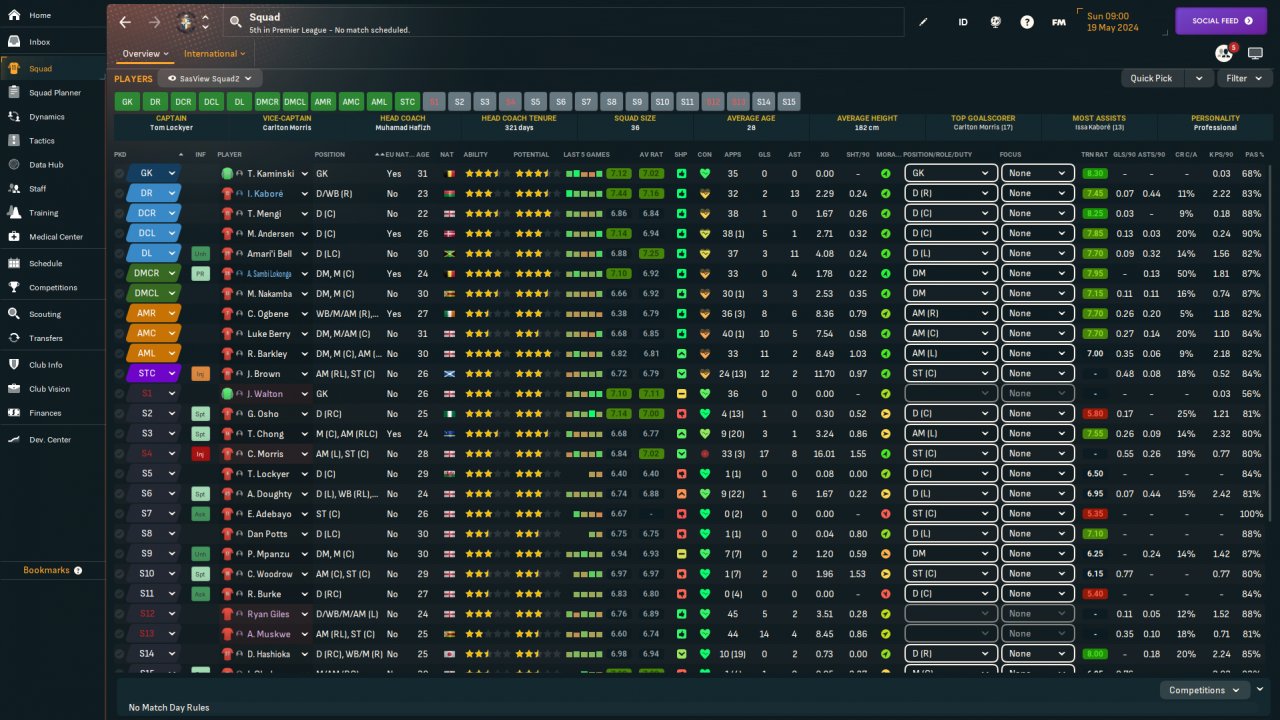Image resolution: width=1280 pixels, height=720 pixels.
Task: Toggle picked checkbox for T. Kaminski
Action: pos(120,173)
